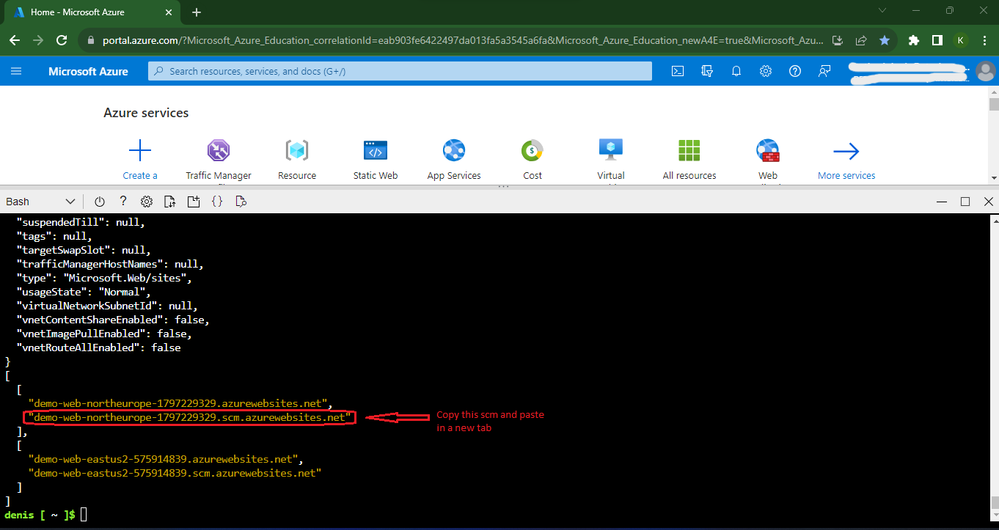Open the Cloud Shell editor braces icon

click(x=217, y=201)
